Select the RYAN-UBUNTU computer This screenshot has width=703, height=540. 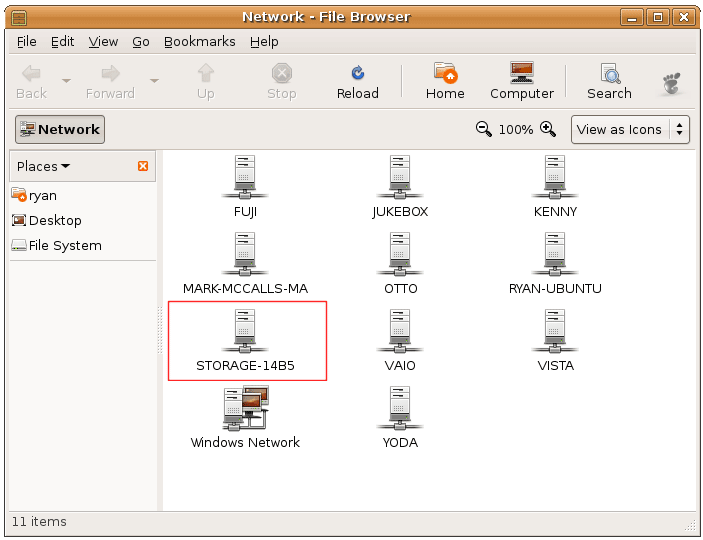click(x=555, y=263)
